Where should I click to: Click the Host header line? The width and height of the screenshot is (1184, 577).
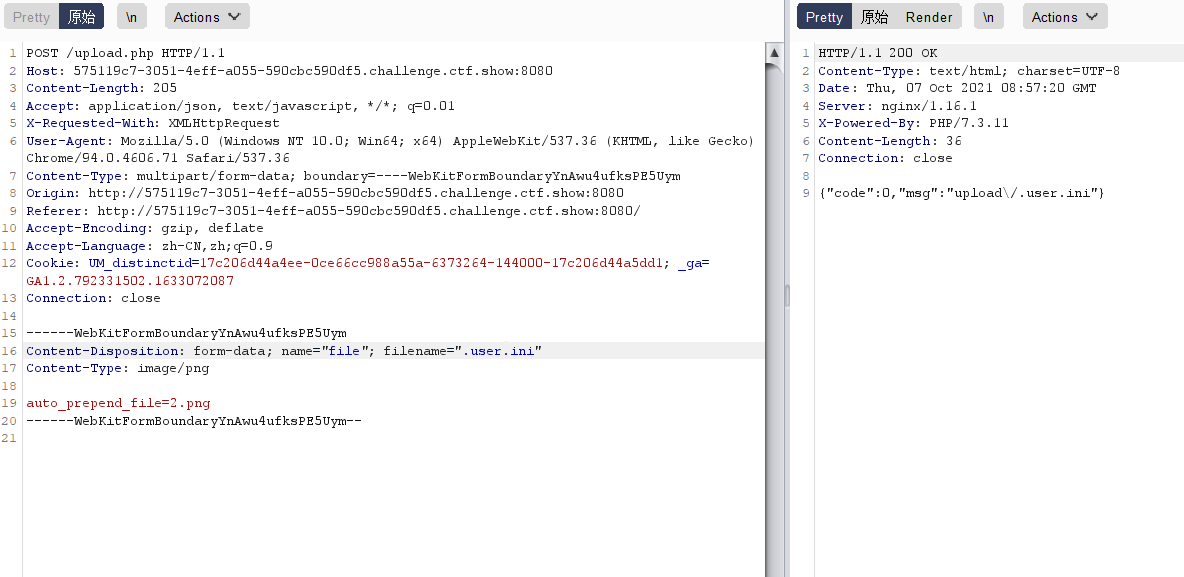click(x=289, y=71)
